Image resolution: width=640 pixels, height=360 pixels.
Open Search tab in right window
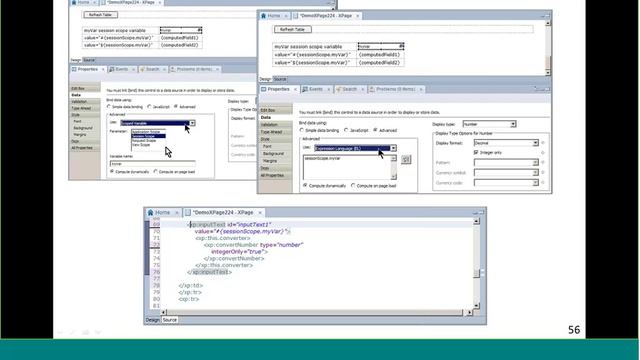349,89
